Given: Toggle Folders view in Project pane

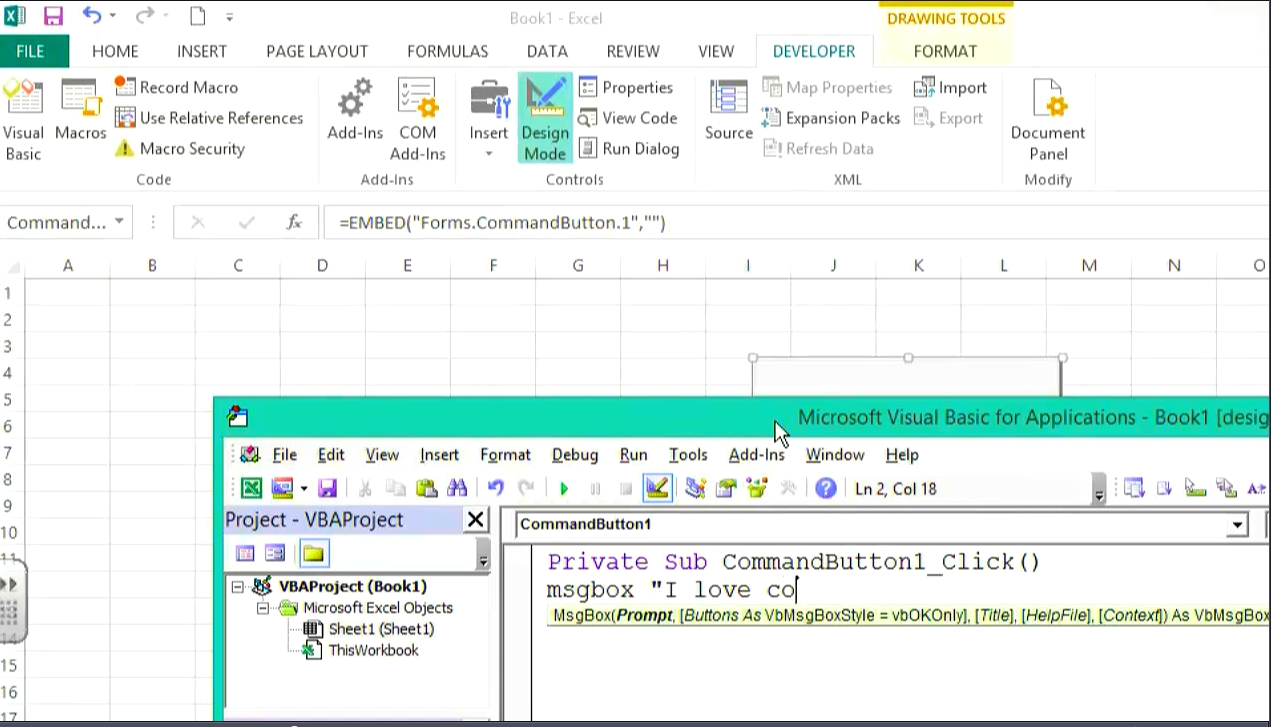Looking at the screenshot, I should click(314, 553).
